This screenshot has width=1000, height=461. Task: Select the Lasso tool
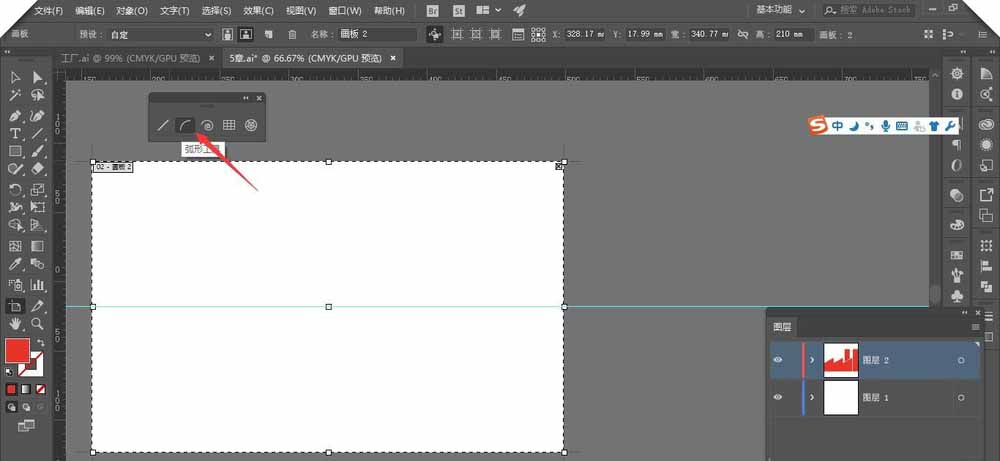point(38,96)
